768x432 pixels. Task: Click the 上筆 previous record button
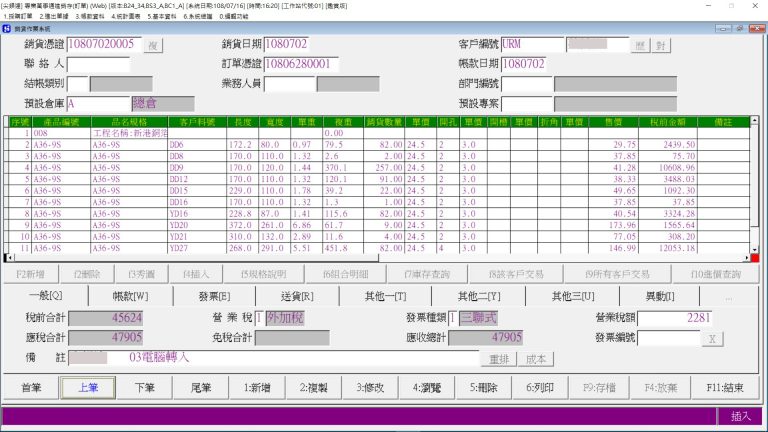(88, 387)
